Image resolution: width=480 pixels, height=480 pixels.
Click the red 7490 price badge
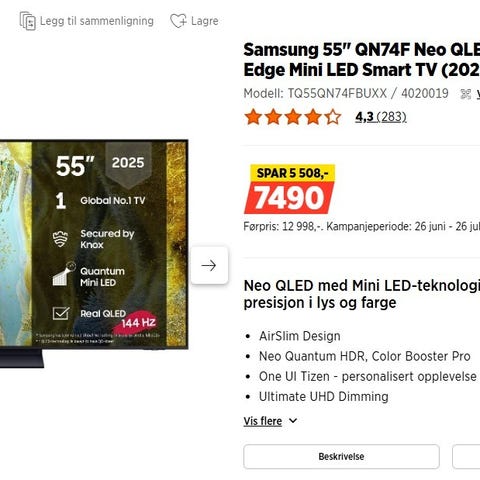pos(289,198)
